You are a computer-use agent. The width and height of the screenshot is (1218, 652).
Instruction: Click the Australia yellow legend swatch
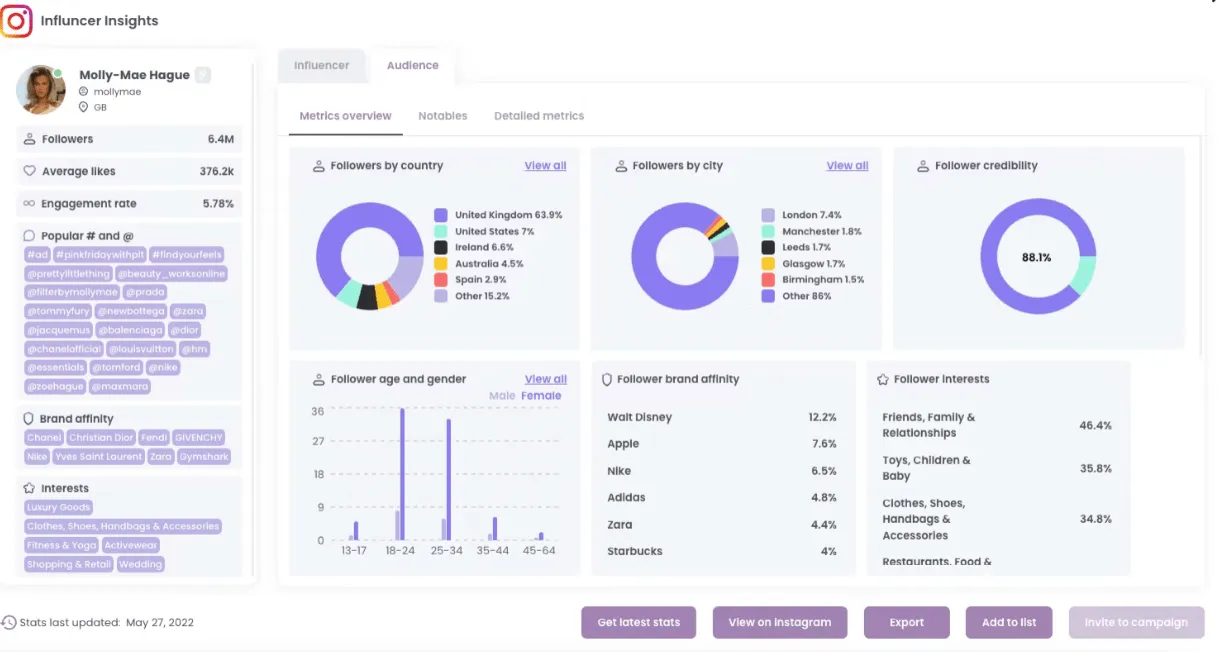coord(441,264)
